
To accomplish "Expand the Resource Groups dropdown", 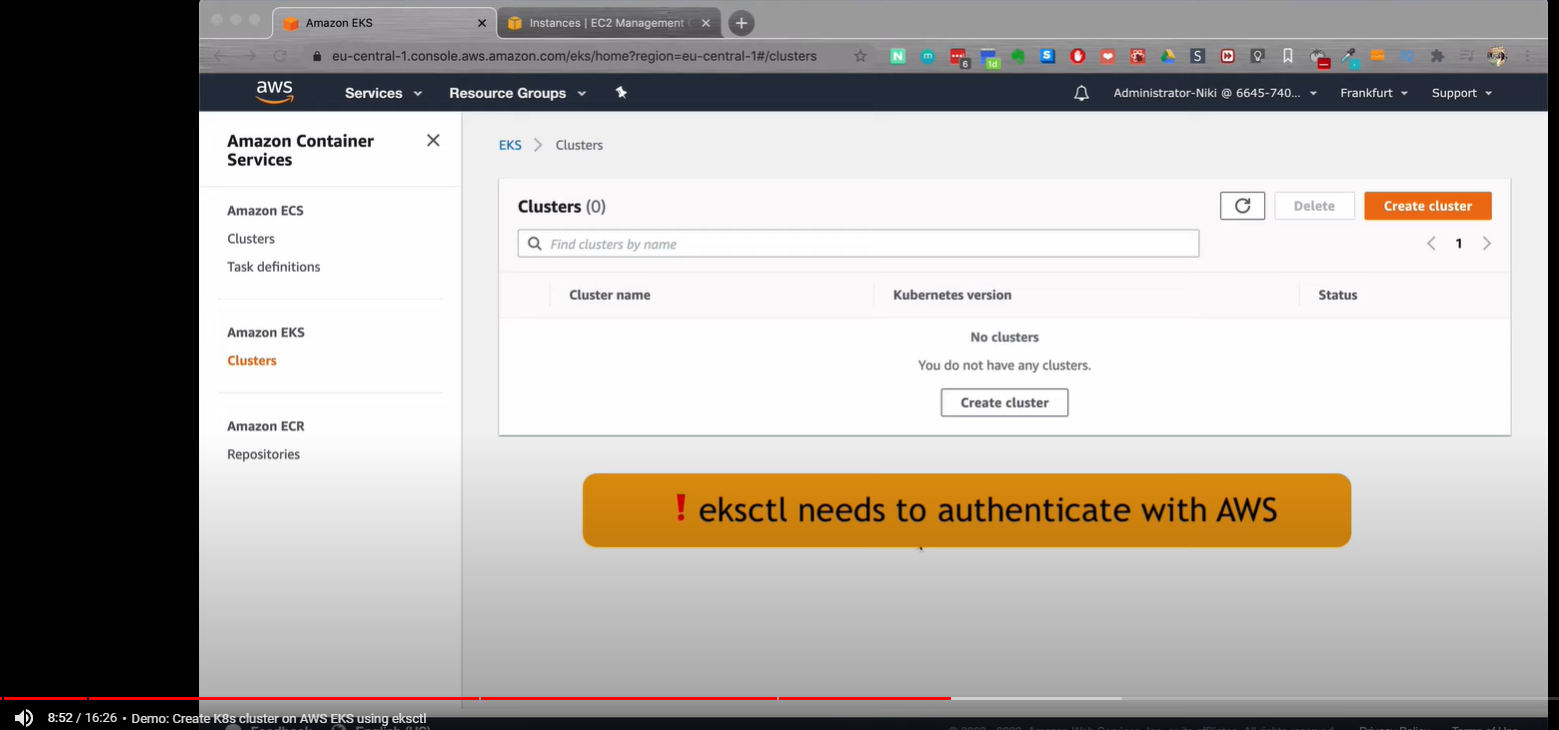I will 517,93.
